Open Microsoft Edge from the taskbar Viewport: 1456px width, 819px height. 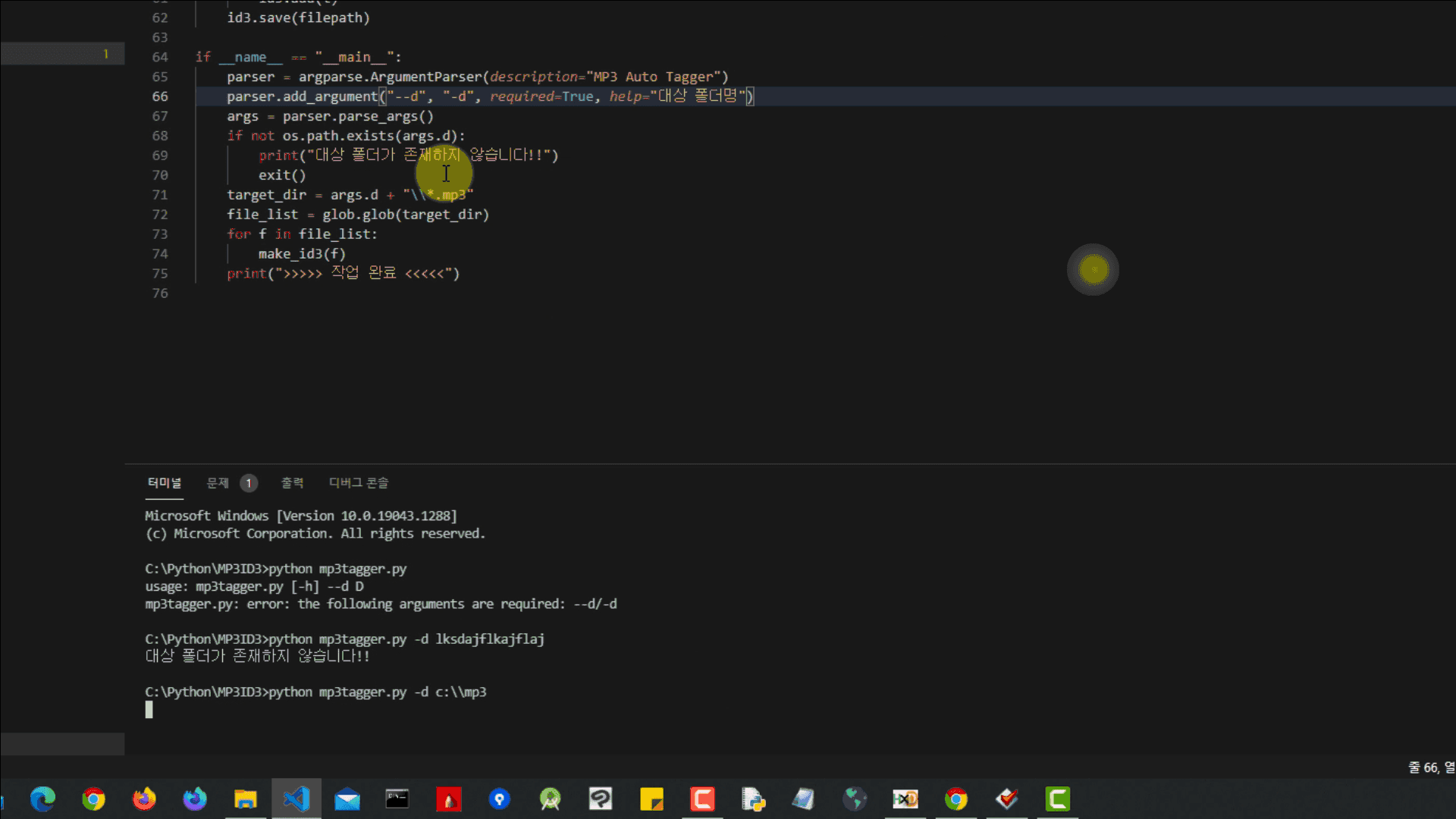pos(42,799)
